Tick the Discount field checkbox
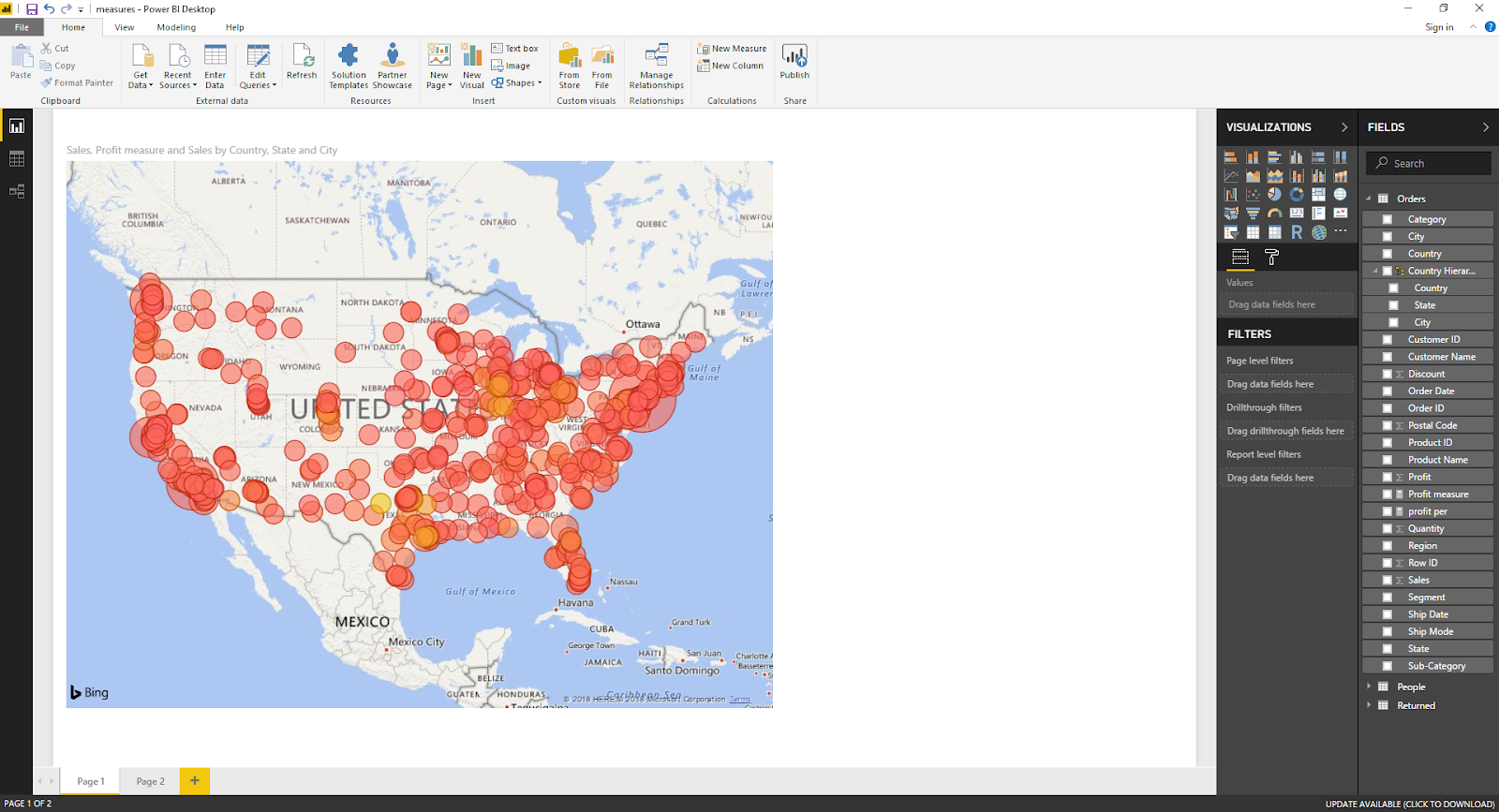This screenshot has height=812, width=1499. click(x=1388, y=374)
